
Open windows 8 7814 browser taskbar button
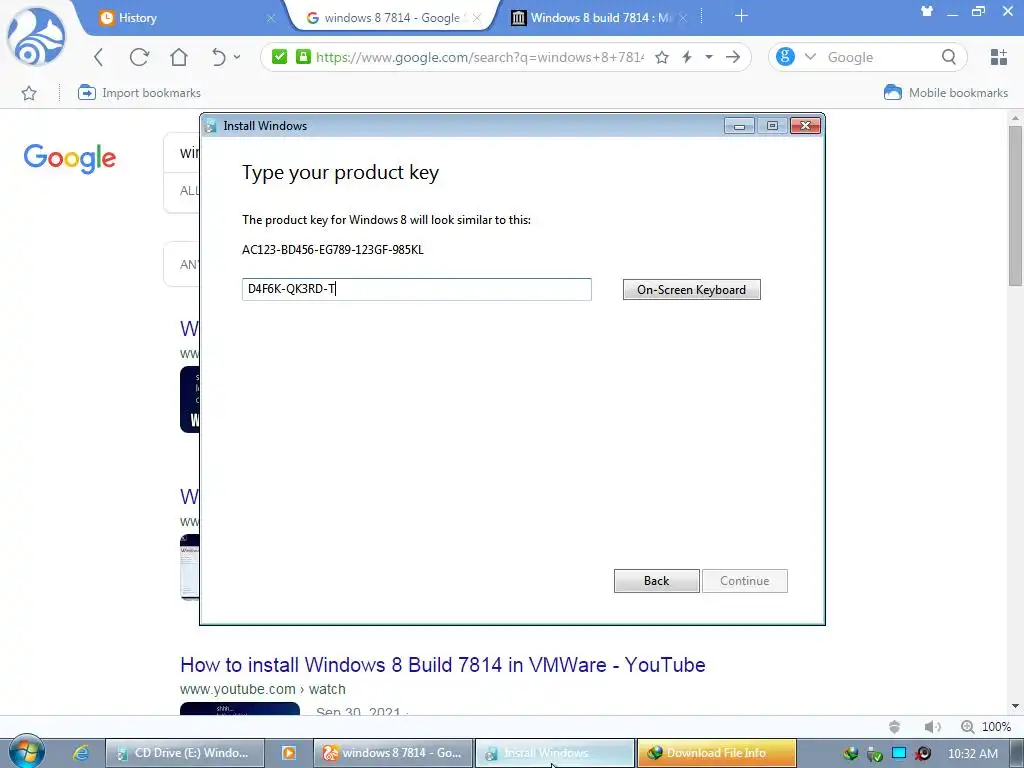[393, 753]
